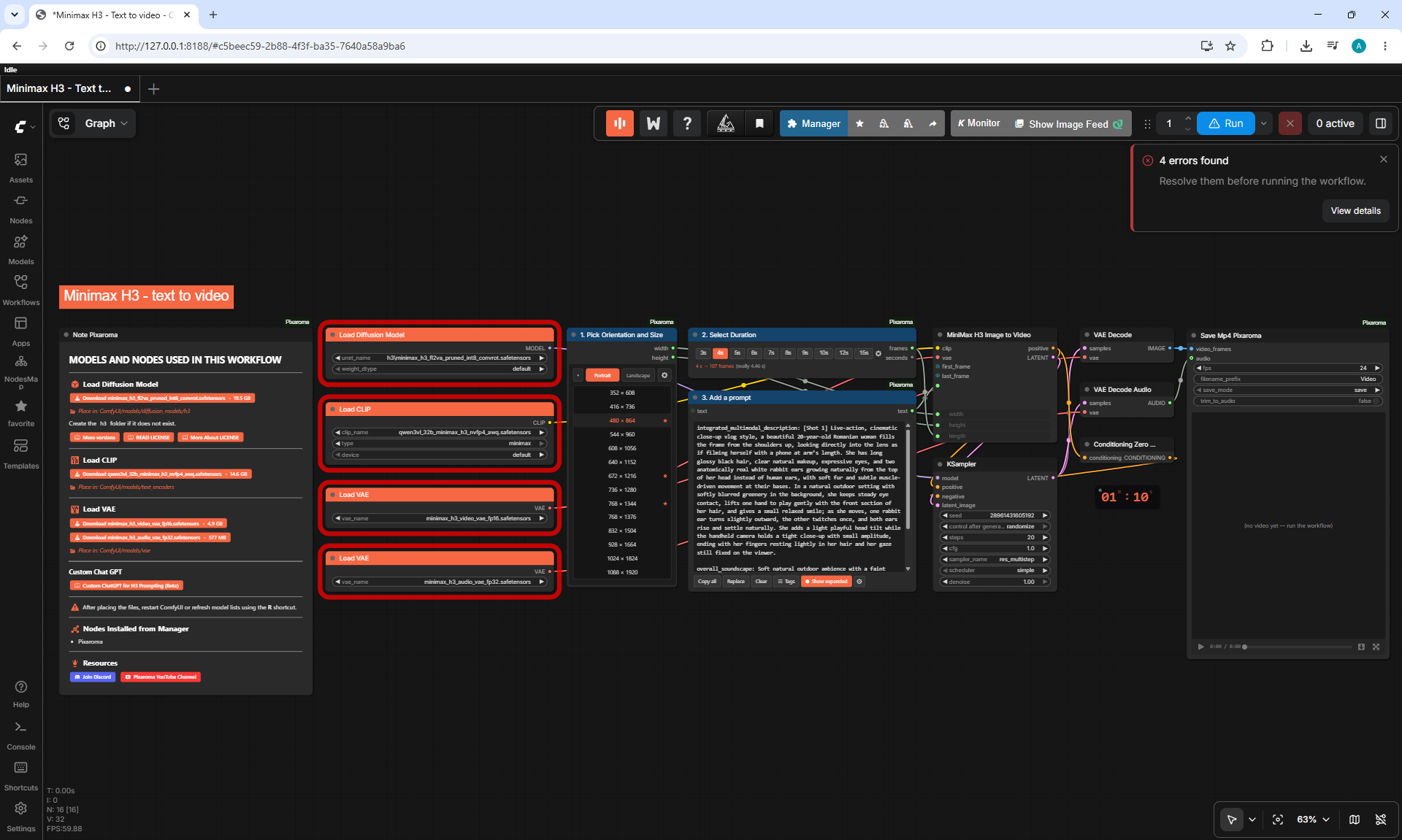Open the Templates sidebar panel
The height and width of the screenshot is (840, 1402).
point(20,453)
